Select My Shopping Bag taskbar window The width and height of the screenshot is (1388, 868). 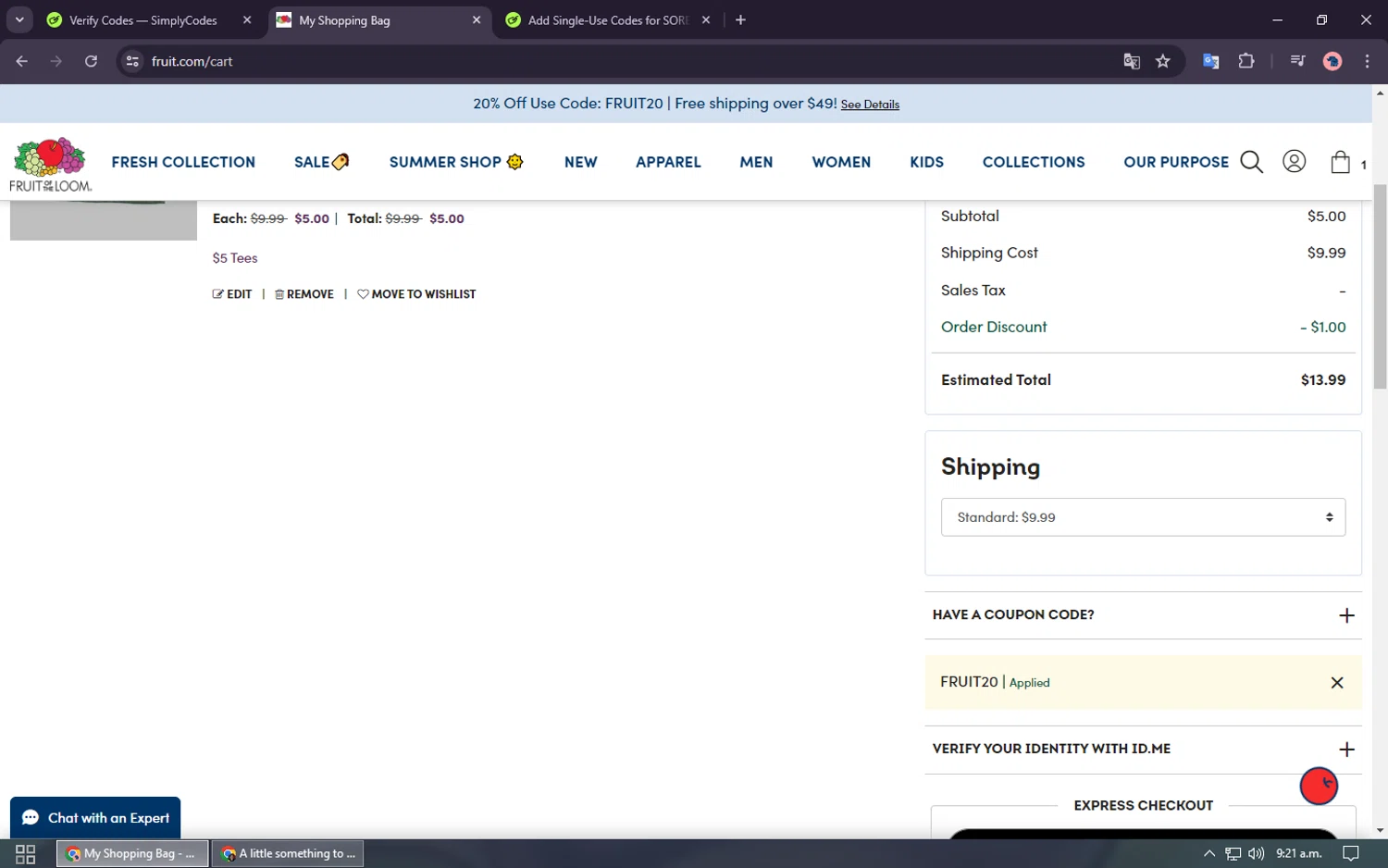pos(132,853)
